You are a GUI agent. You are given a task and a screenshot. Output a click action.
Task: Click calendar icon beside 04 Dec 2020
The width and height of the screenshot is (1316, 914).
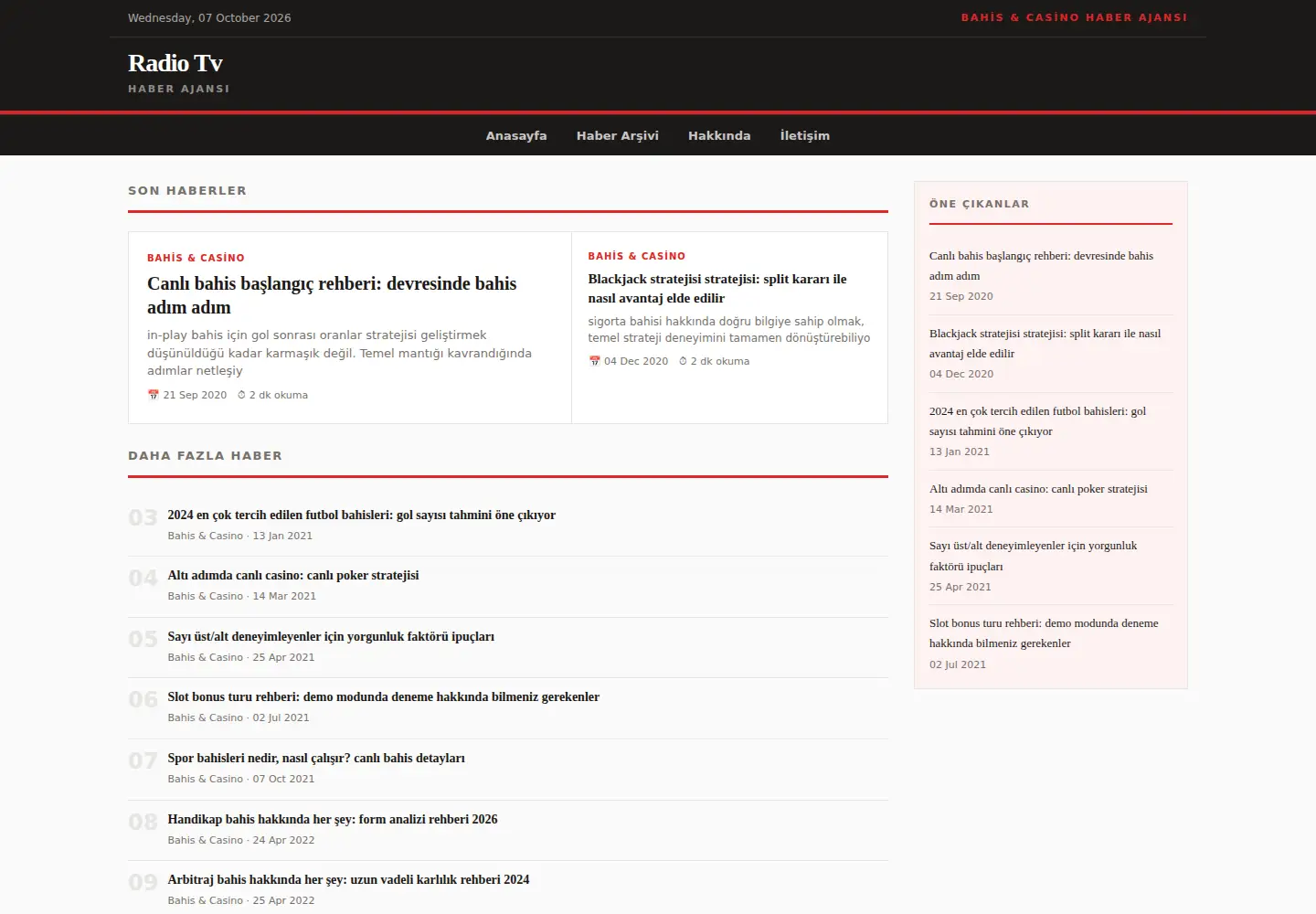(594, 361)
